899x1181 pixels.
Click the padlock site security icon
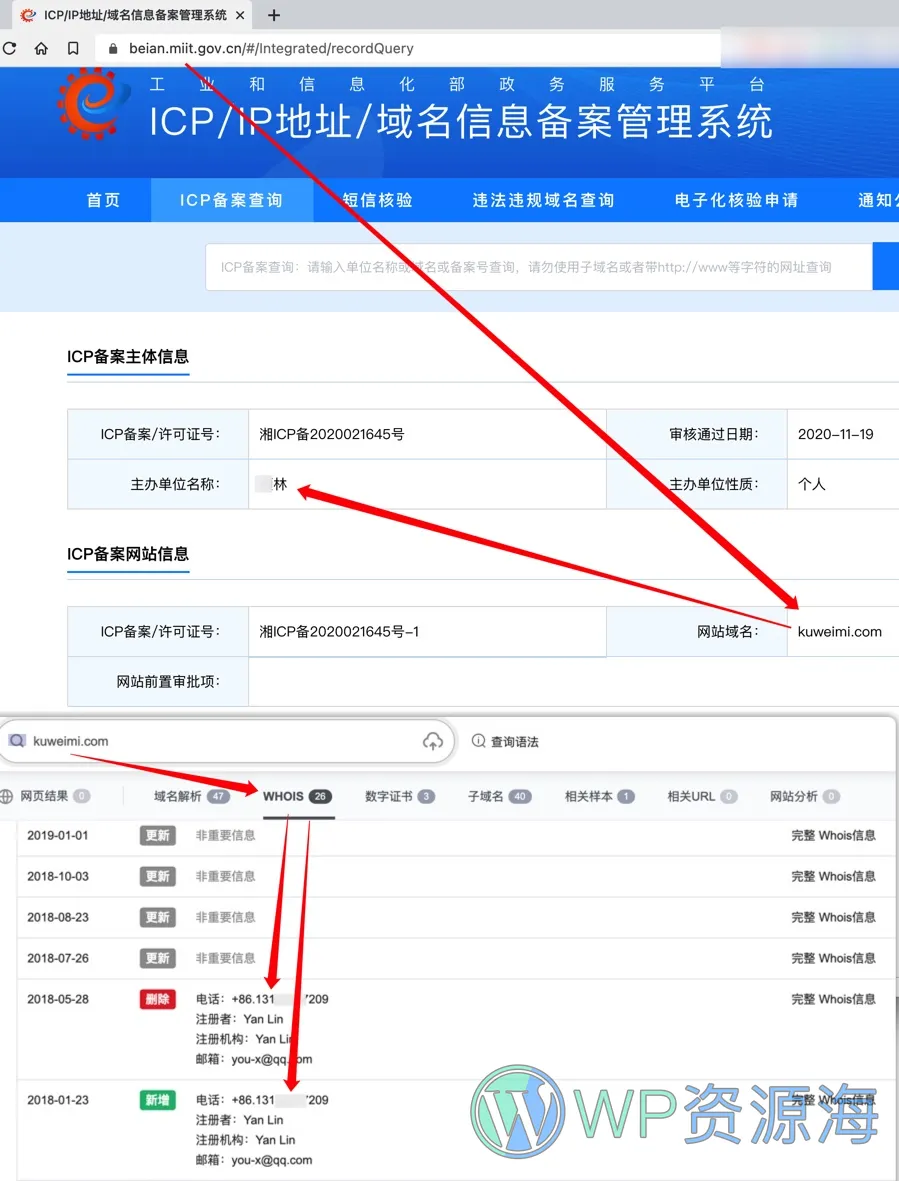[x=113, y=48]
